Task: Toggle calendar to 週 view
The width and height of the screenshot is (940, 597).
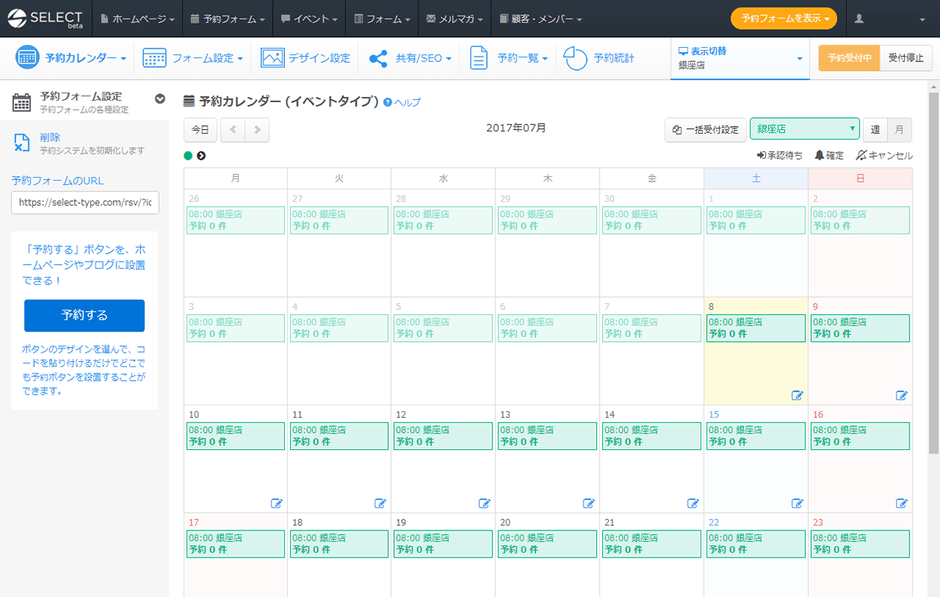Action: [875, 129]
